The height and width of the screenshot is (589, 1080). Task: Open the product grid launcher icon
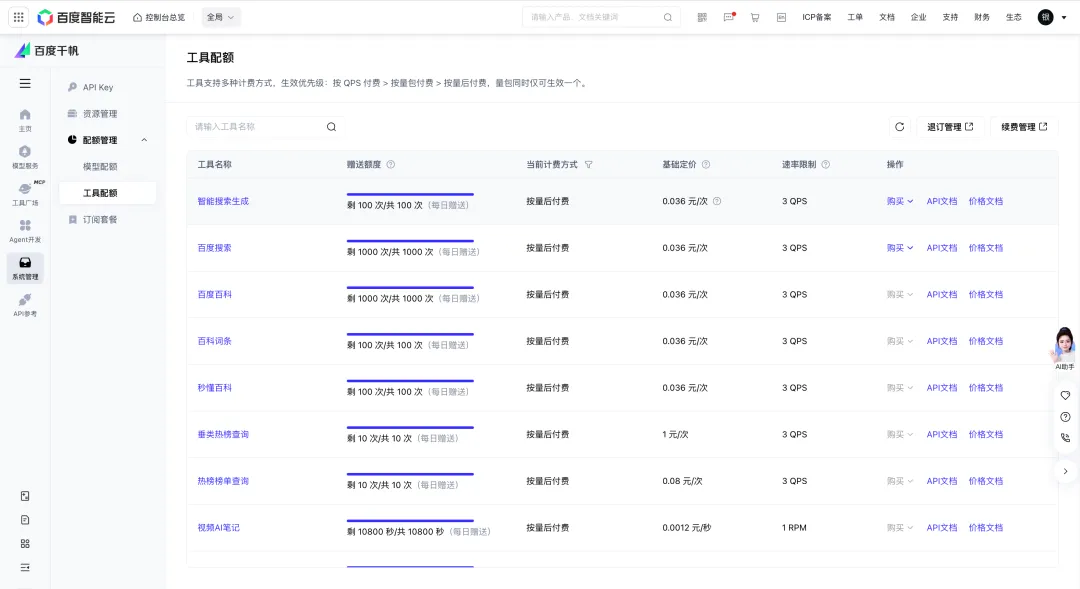click(19, 17)
